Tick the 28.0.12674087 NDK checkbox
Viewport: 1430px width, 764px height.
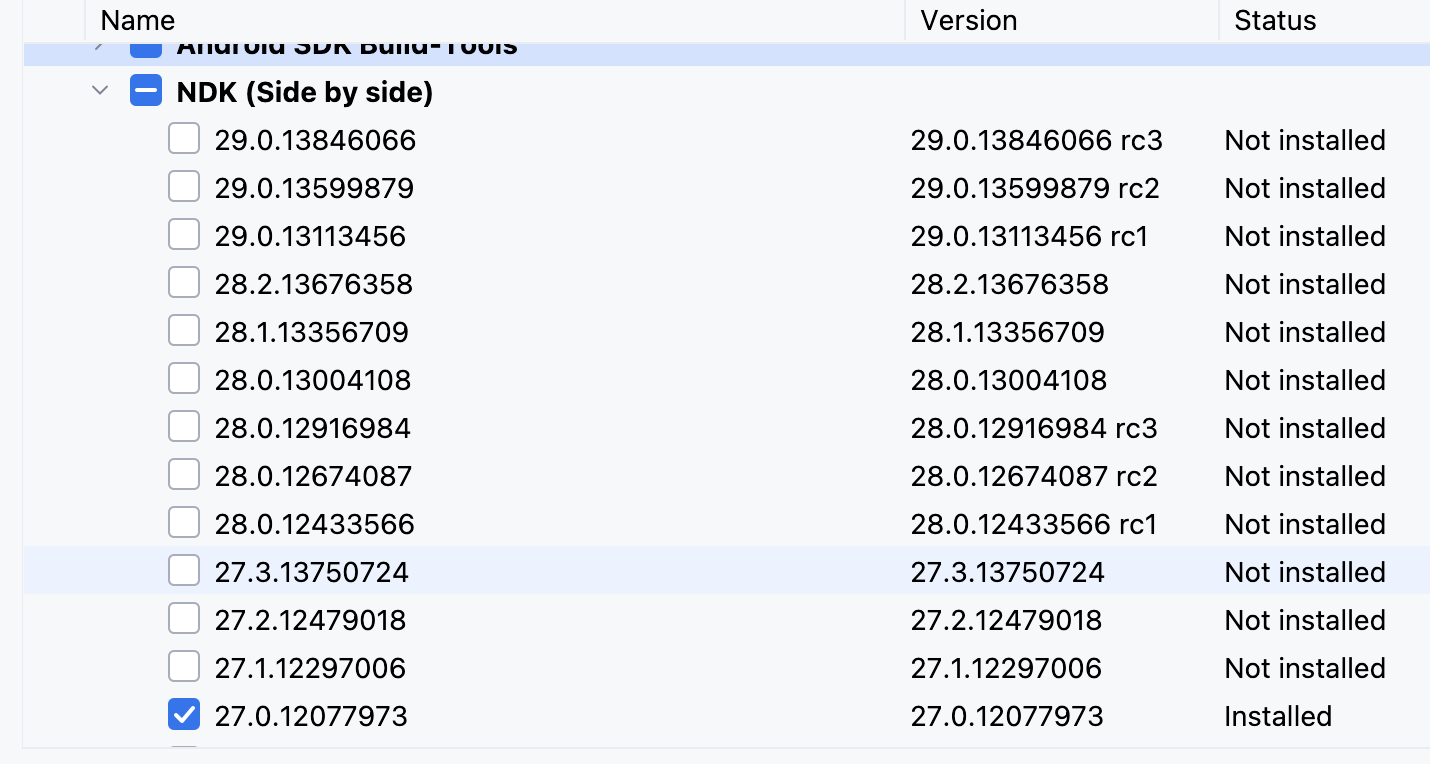point(184,475)
